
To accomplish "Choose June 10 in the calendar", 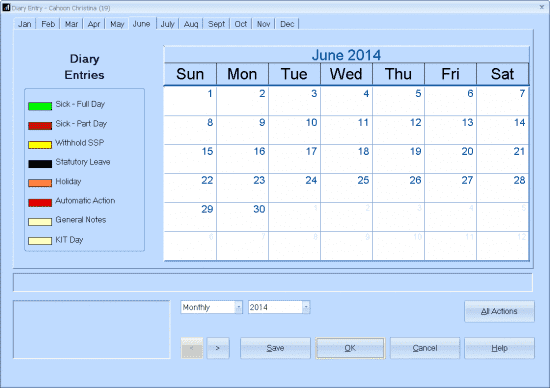I will [x=294, y=130].
